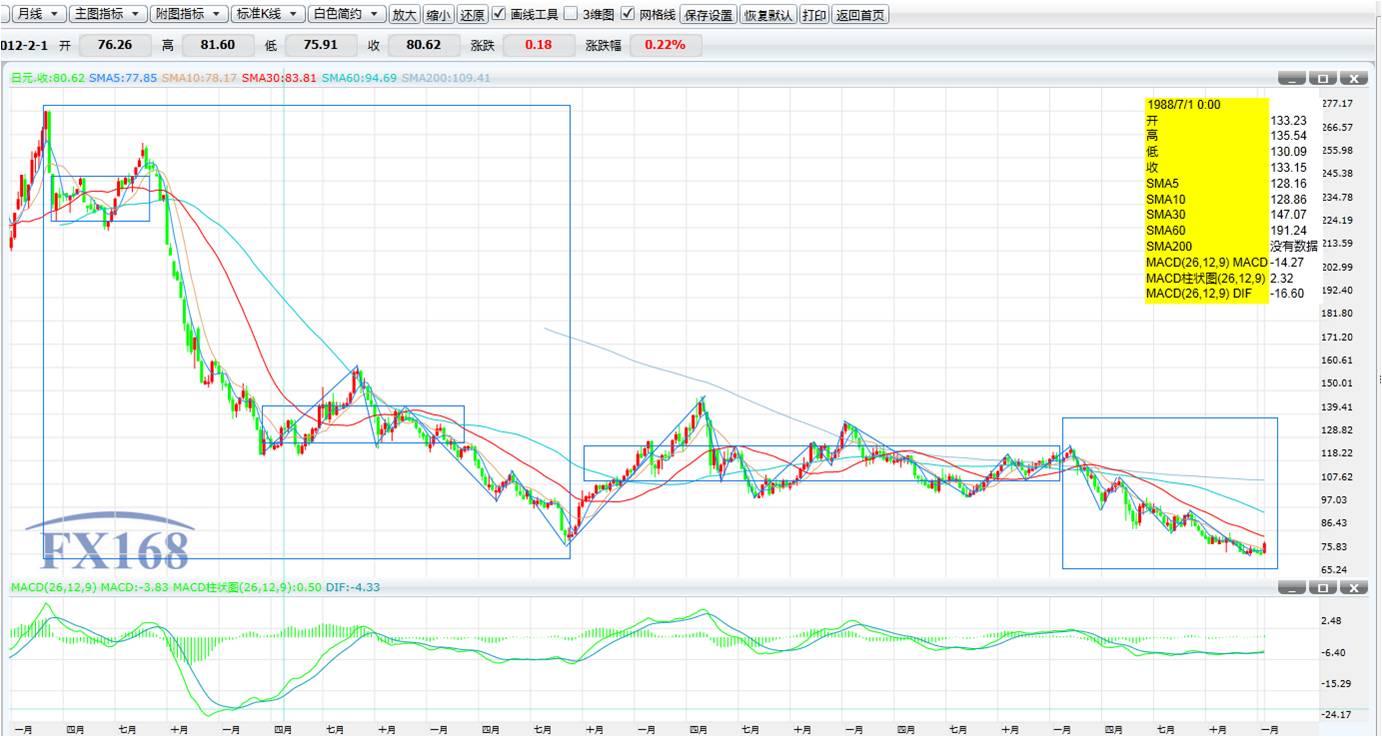Minimize the main candlestick chart panel
The height and width of the screenshot is (737, 1382).
(x=1293, y=78)
